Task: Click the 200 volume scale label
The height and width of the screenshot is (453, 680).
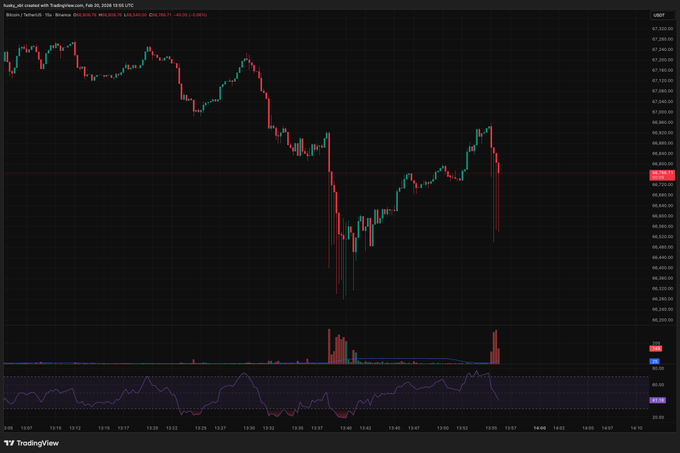Action: pos(656,343)
